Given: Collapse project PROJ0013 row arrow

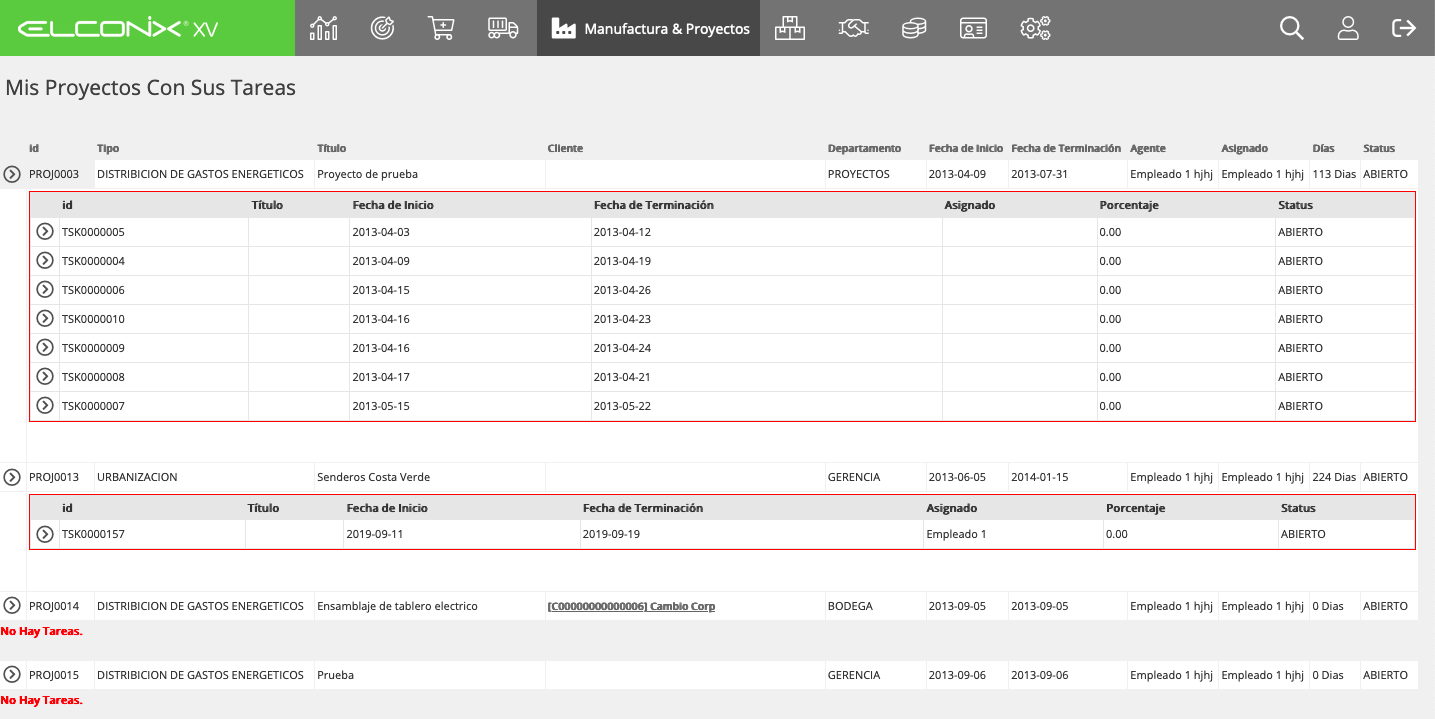Looking at the screenshot, I should coord(12,477).
